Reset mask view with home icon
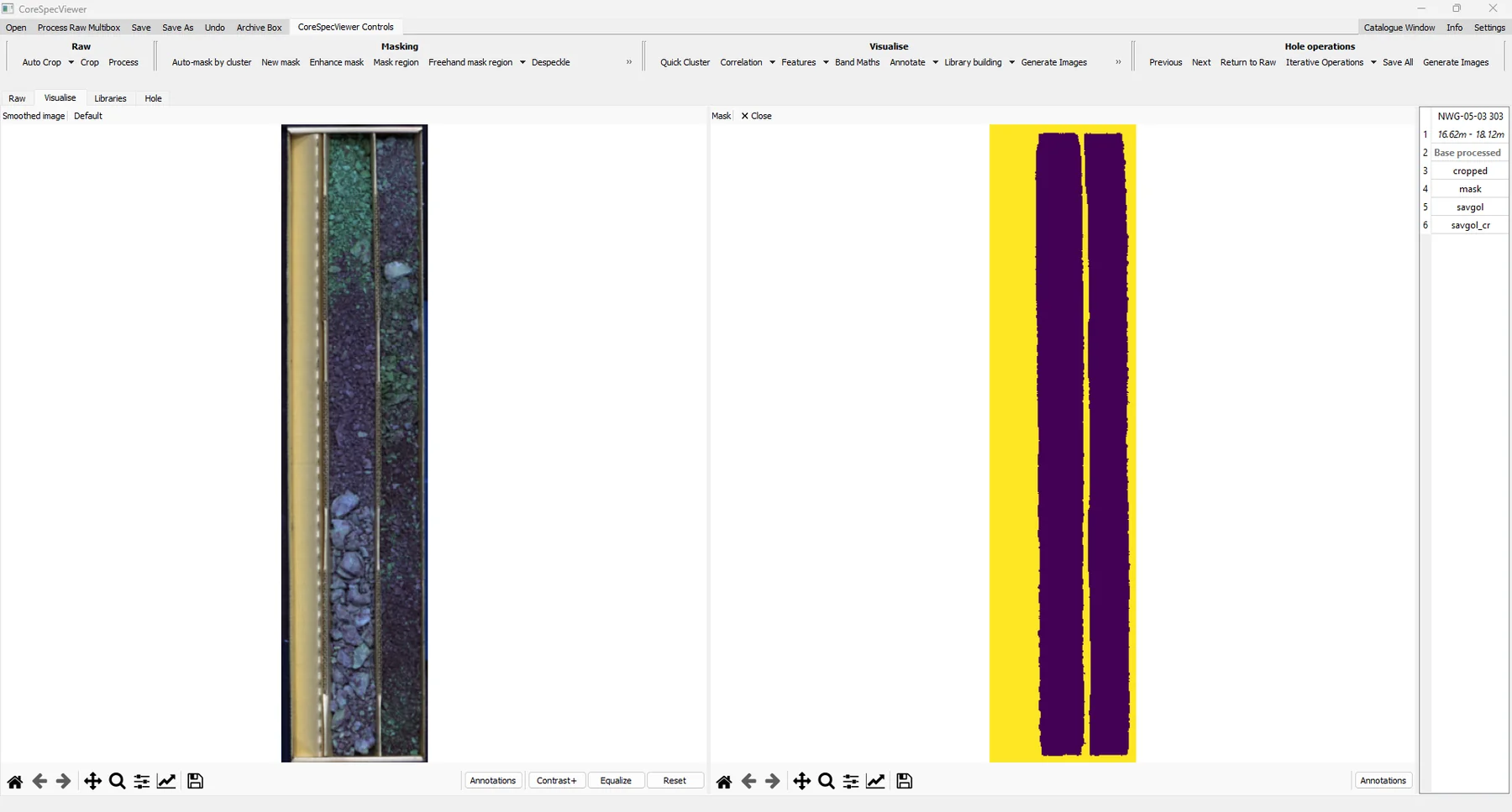 [x=724, y=781]
